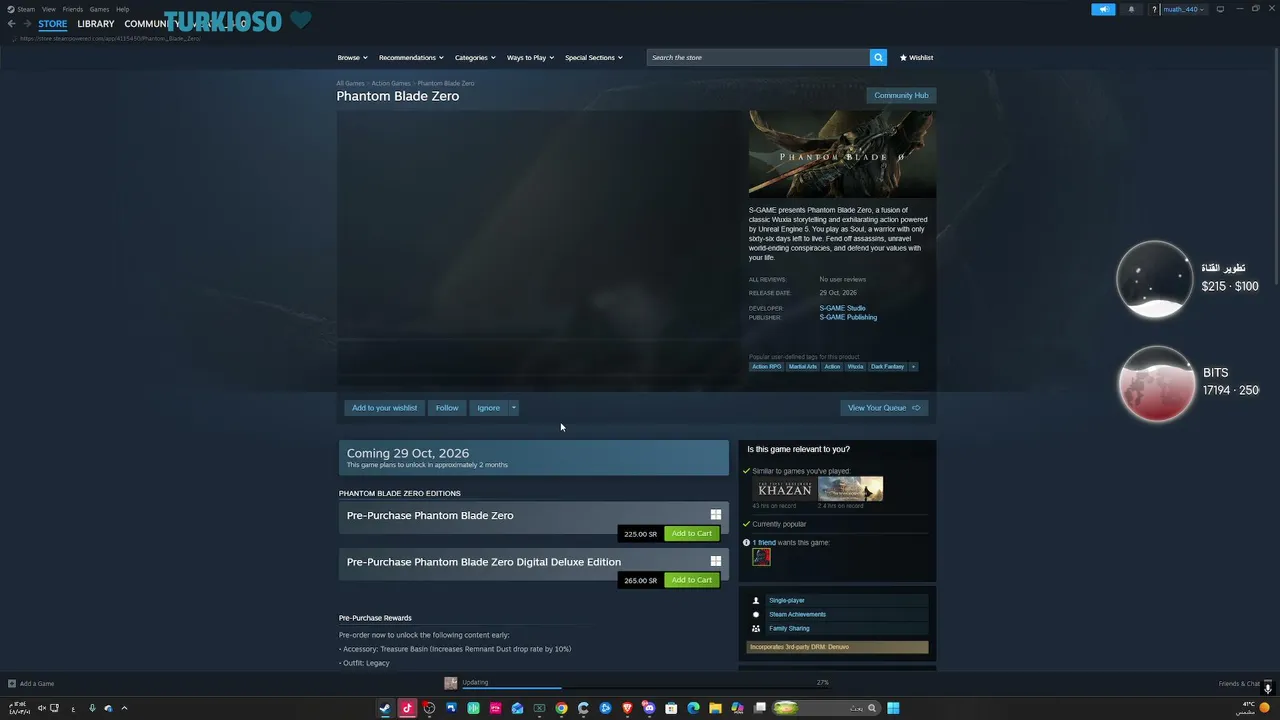Open the TikTok app in the taskbar
The width and height of the screenshot is (1280, 720).
(x=407, y=708)
